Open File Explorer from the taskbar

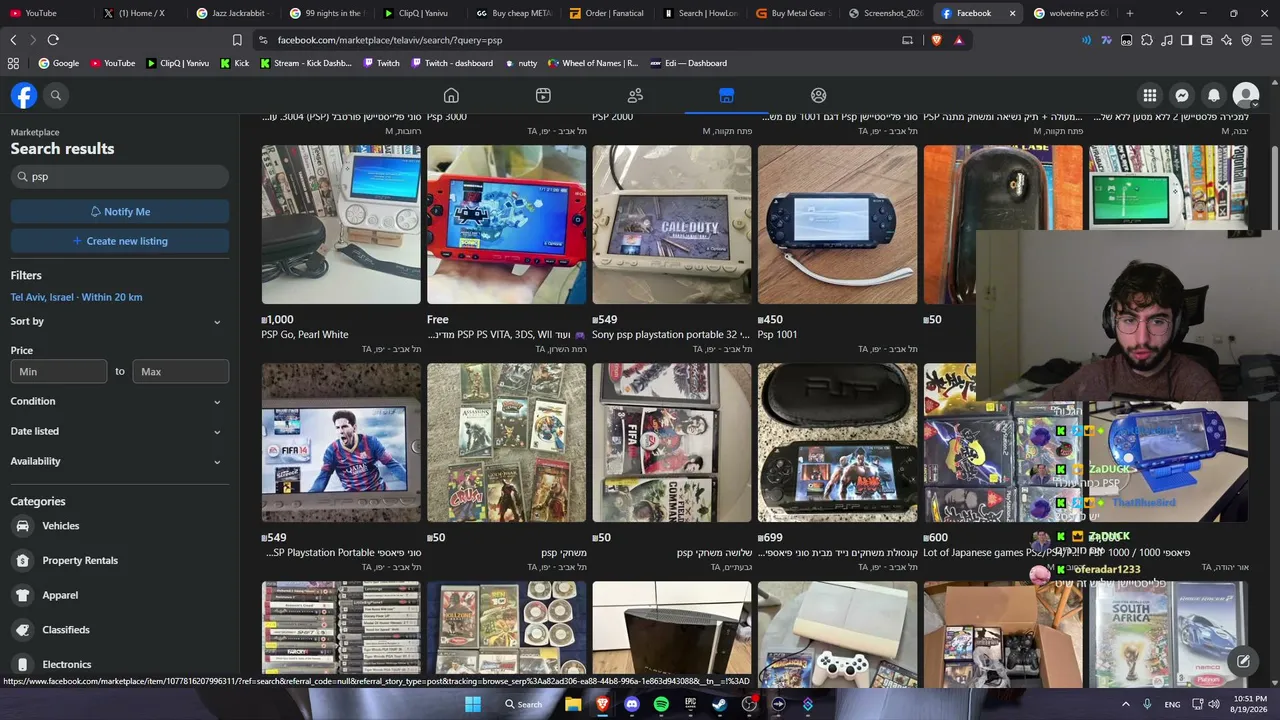pos(573,704)
